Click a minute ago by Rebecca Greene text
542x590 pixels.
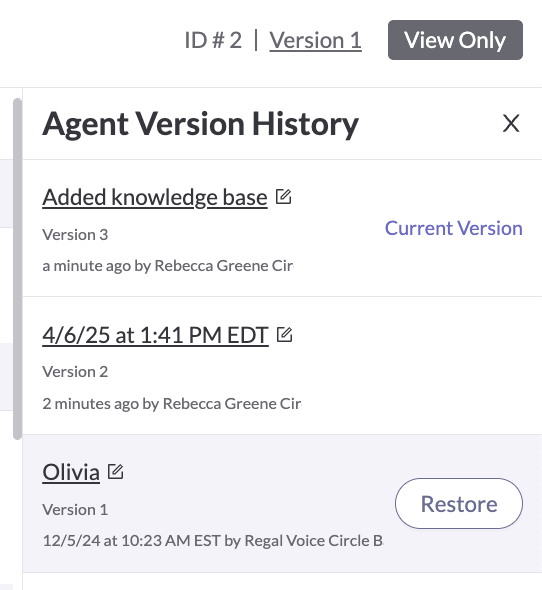pyautogui.click(x=168, y=266)
